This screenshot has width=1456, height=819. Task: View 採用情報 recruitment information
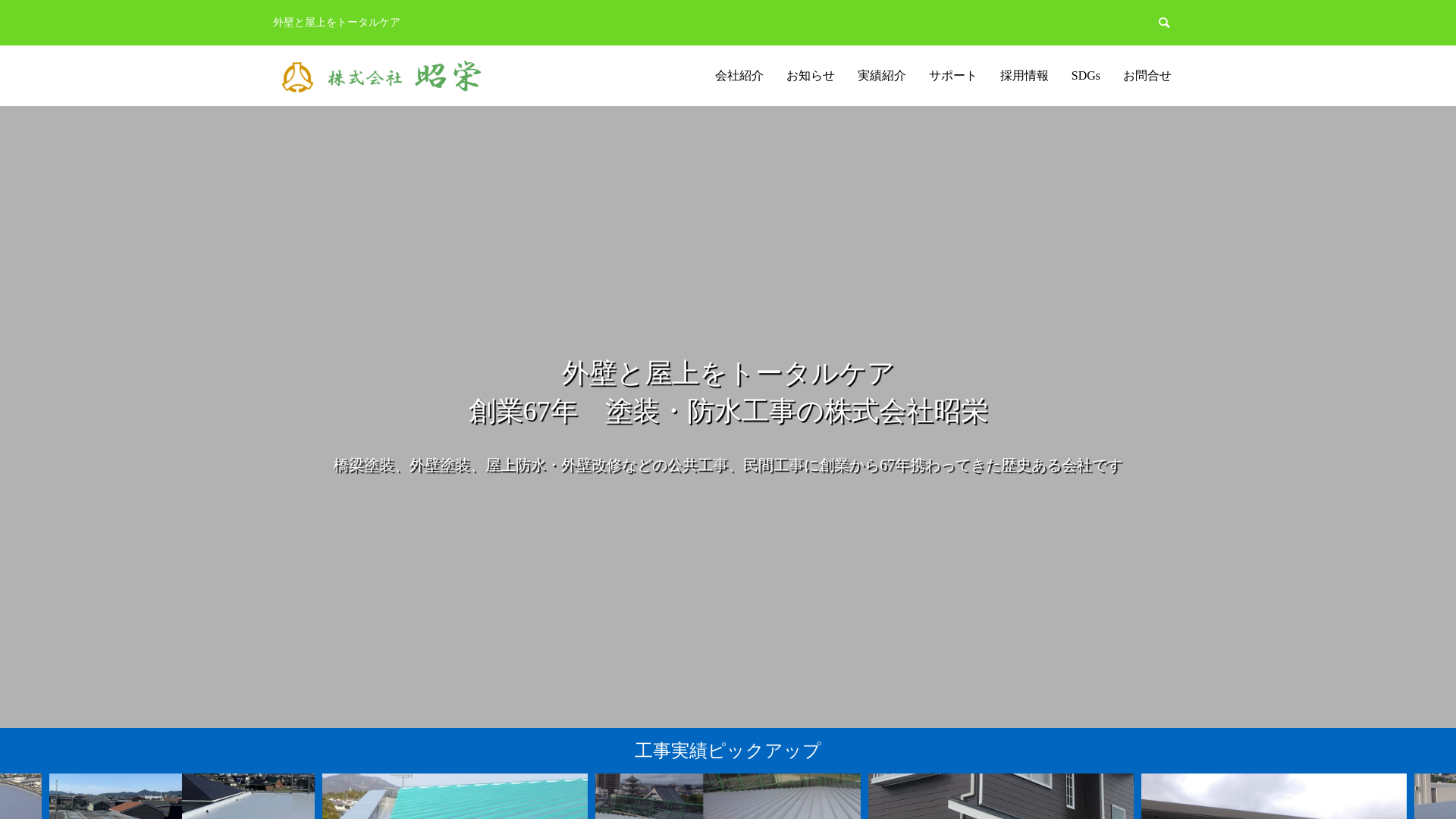coord(1024,76)
